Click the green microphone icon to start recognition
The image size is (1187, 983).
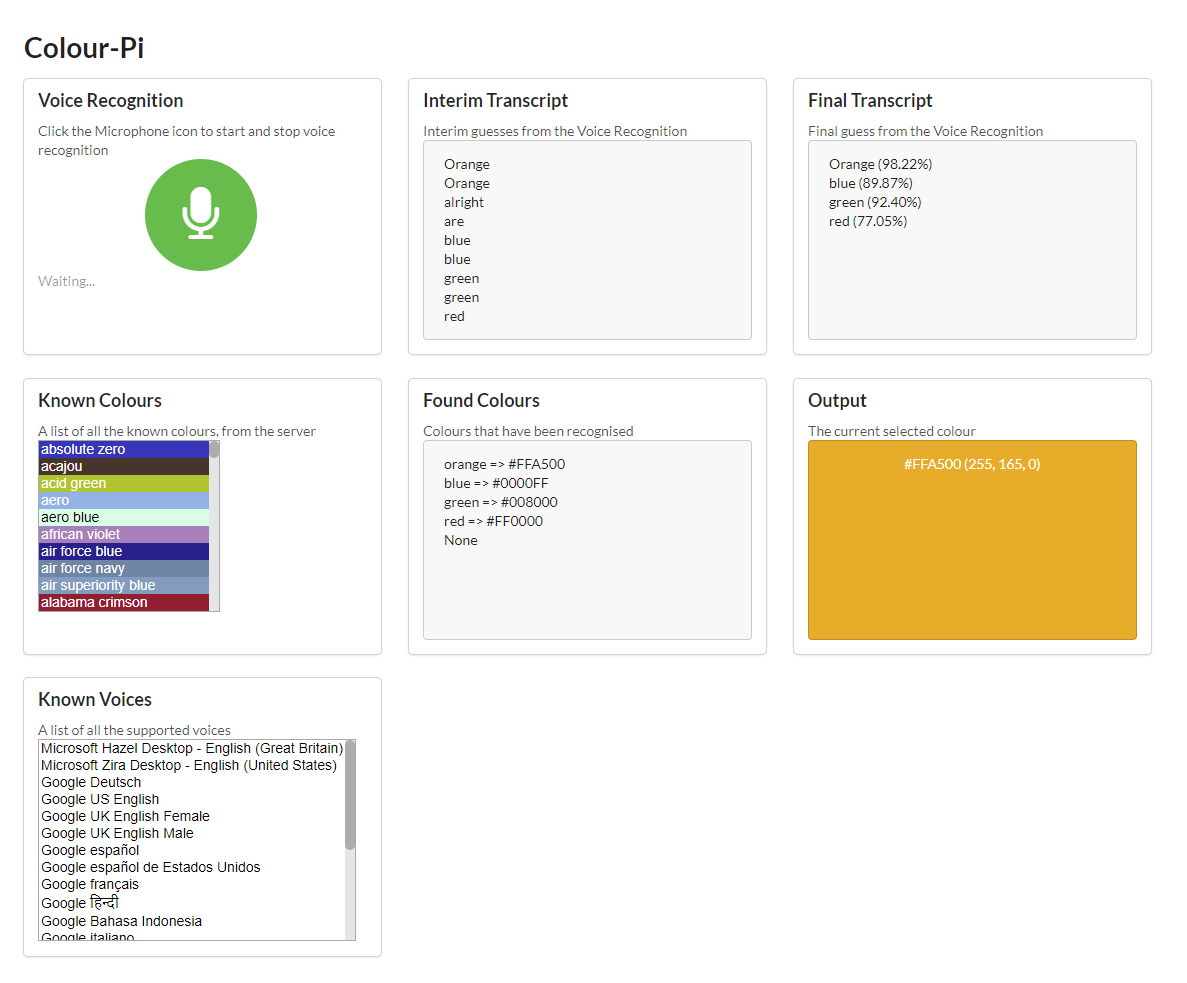click(x=200, y=214)
